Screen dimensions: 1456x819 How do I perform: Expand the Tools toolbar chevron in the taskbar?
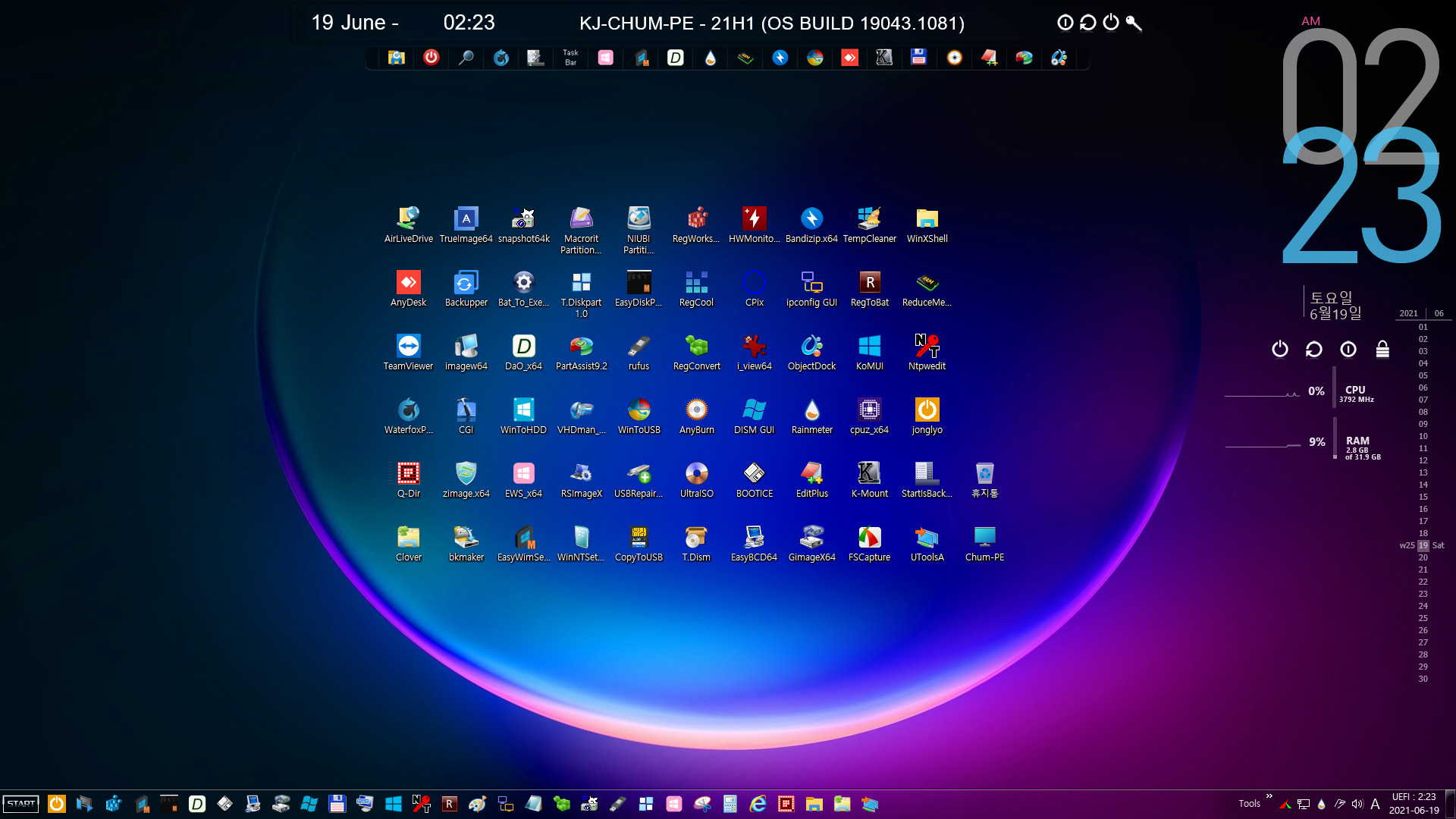click(x=1269, y=796)
